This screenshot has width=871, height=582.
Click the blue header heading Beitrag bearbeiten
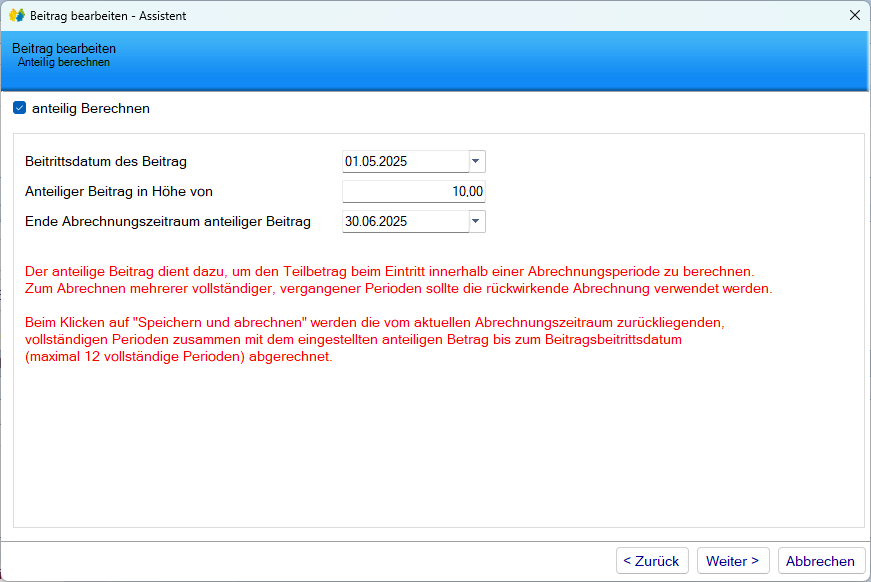point(64,48)
